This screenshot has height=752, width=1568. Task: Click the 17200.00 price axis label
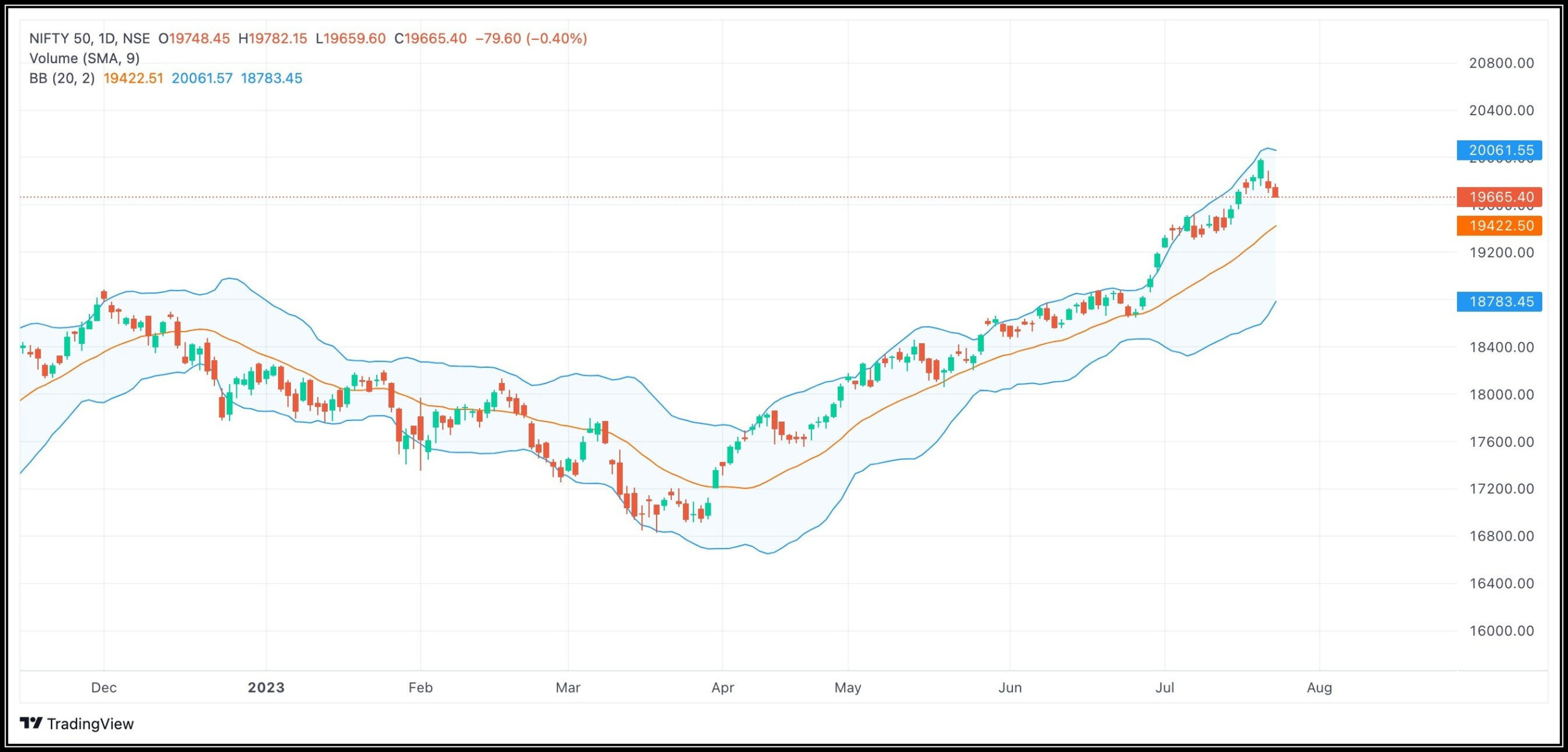(1502, 488)
